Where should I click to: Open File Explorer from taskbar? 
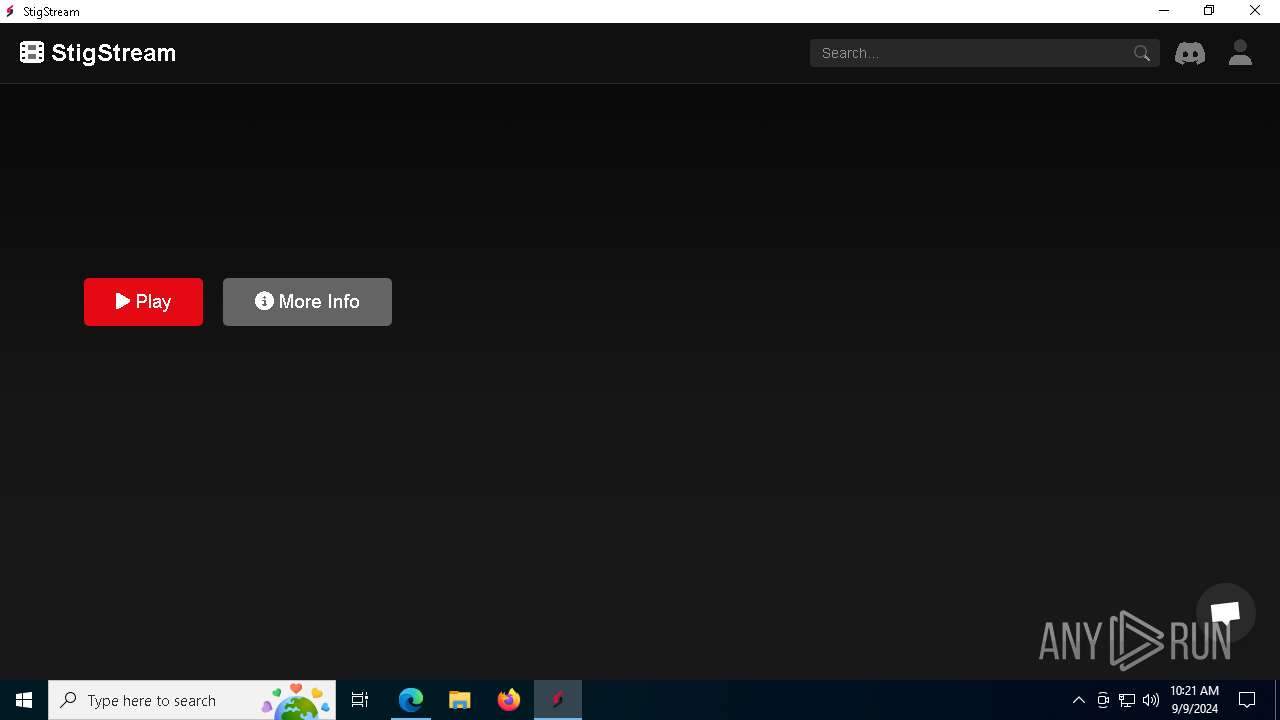[x=460, y=700]
